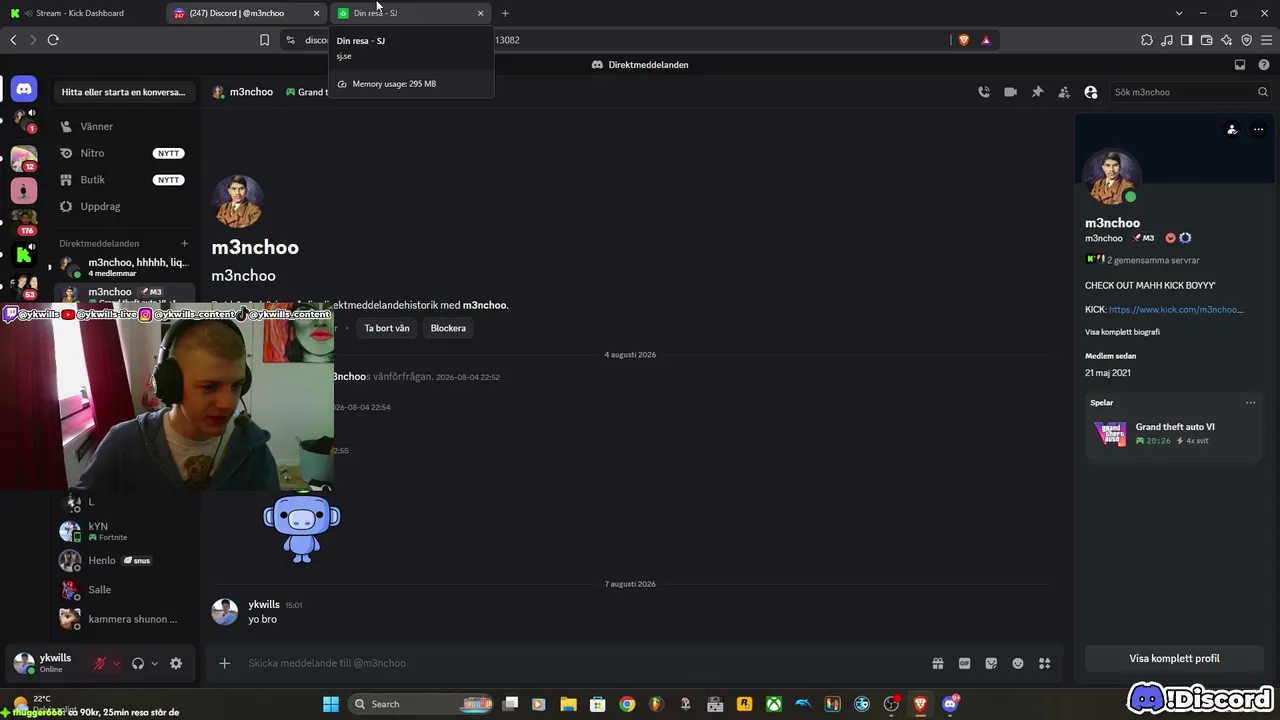Screen dimensions: 1280x720
Task: Select the Discord @m3nchoo browser tab
Action: [246, 13]
